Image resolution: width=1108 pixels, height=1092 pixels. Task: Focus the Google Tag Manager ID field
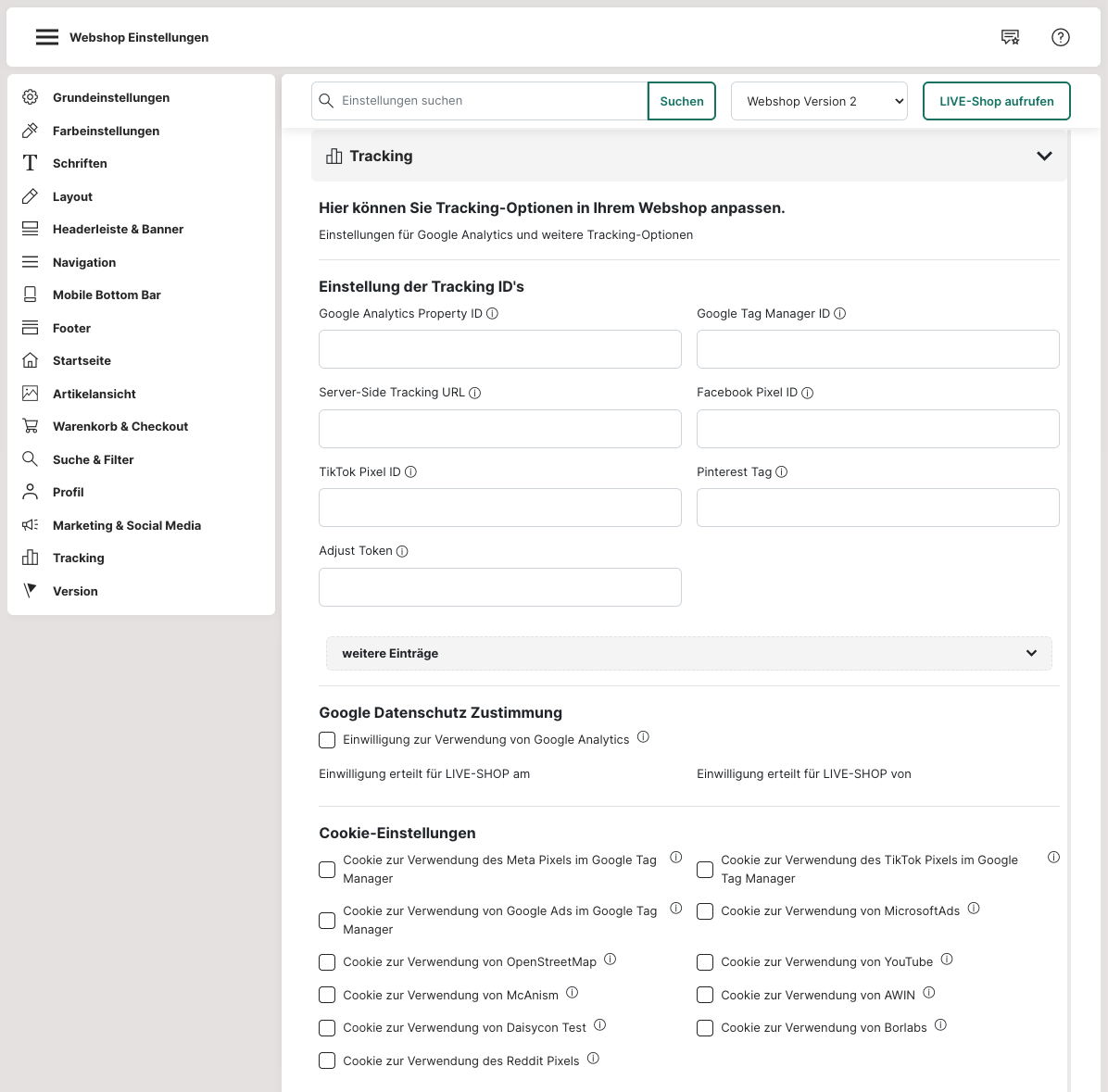click(x=877, y=349)
